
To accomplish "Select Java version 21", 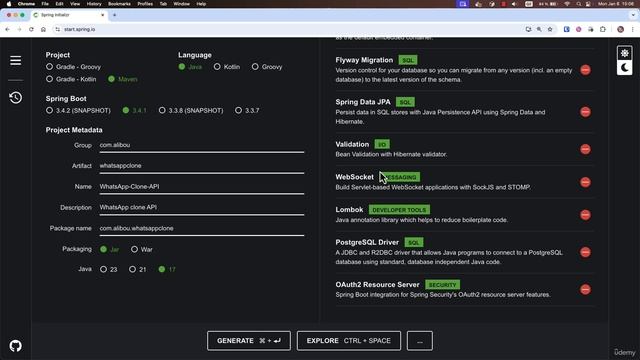I will (x=138, y=269).
